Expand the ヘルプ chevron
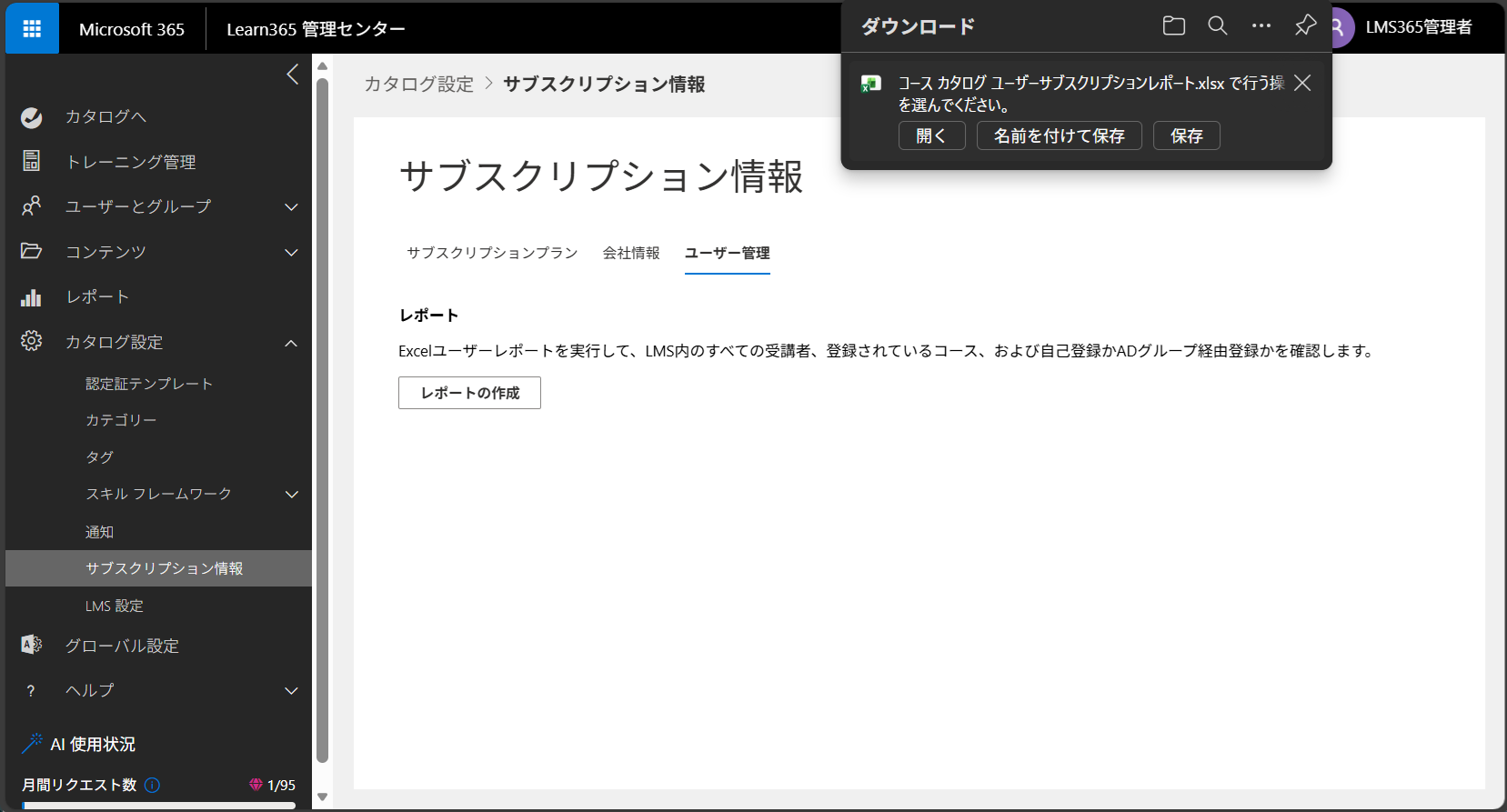 (292, 691)
